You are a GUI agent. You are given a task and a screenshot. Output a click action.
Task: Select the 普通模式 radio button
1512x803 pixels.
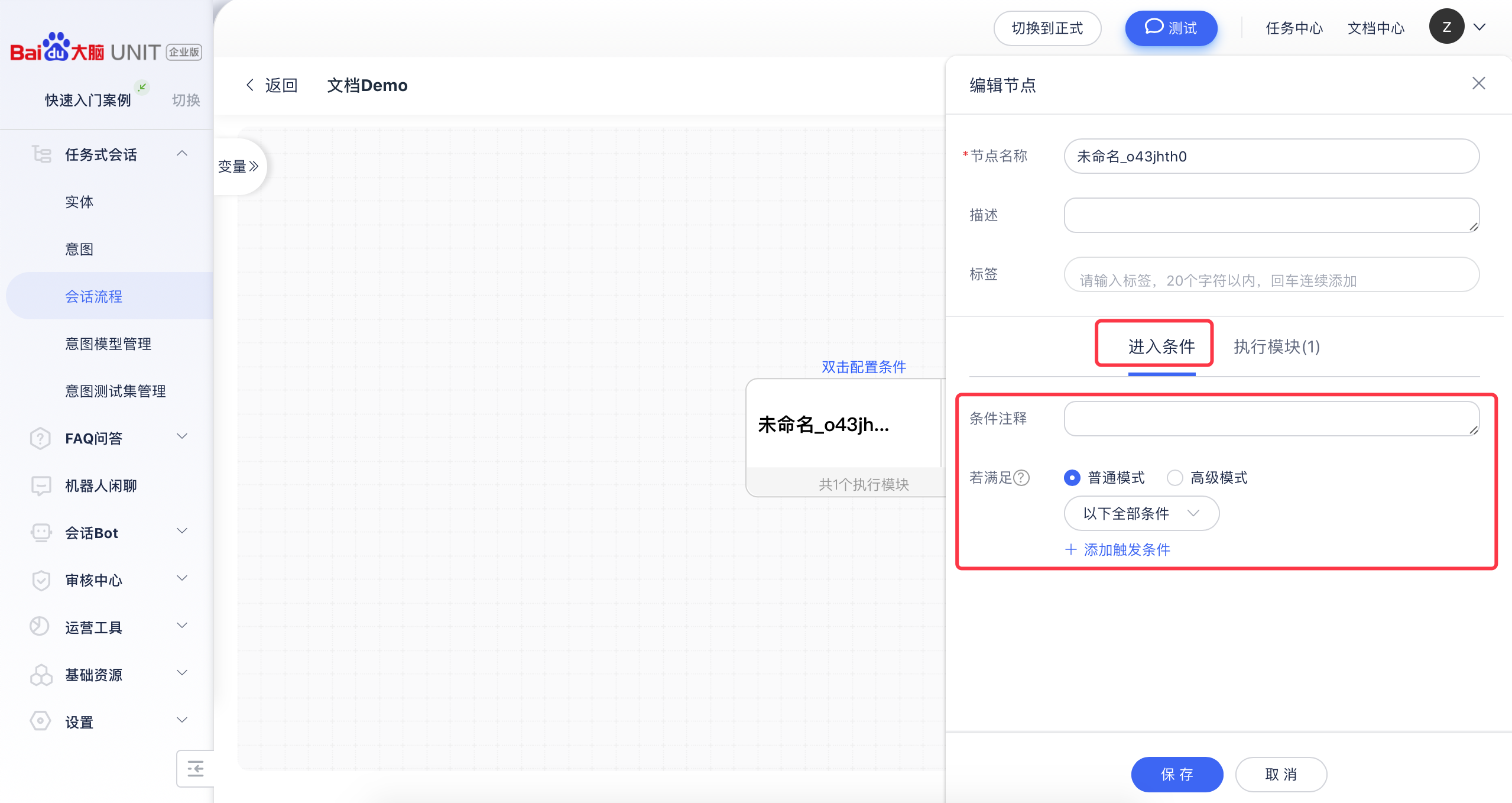(x=1072, y=477)
